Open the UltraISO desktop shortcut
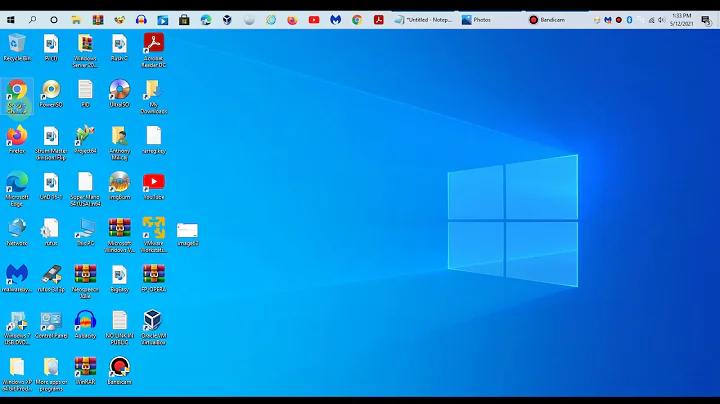Image resolution: width=720 pixels, height=404 pixels. tap(119, 94)
